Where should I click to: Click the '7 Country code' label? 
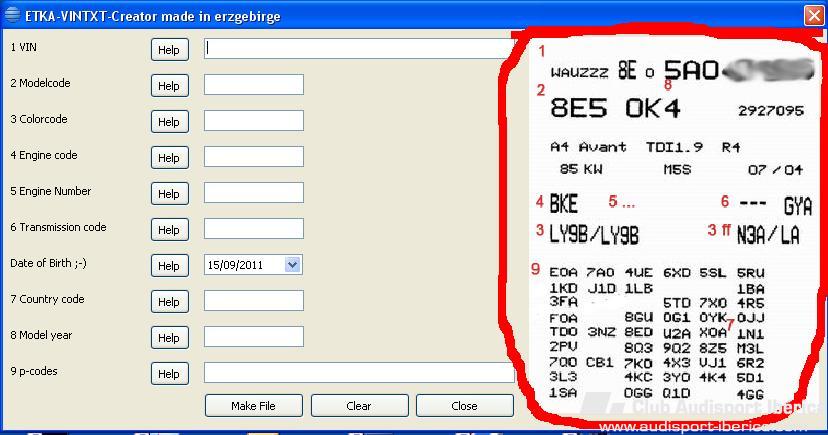pos(47,299)
